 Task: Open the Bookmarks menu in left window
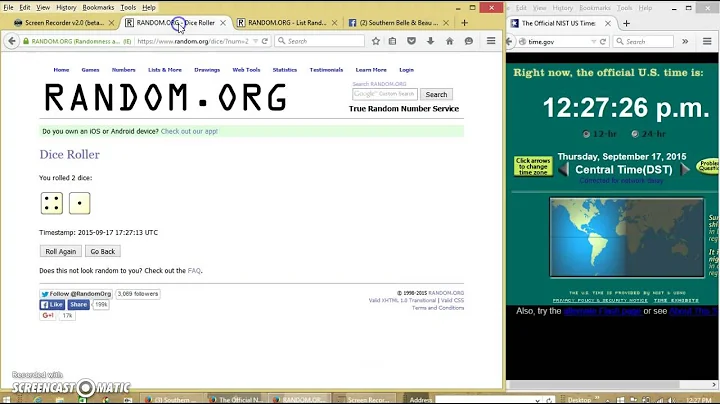pyautogui.click(x=98, y=7)
